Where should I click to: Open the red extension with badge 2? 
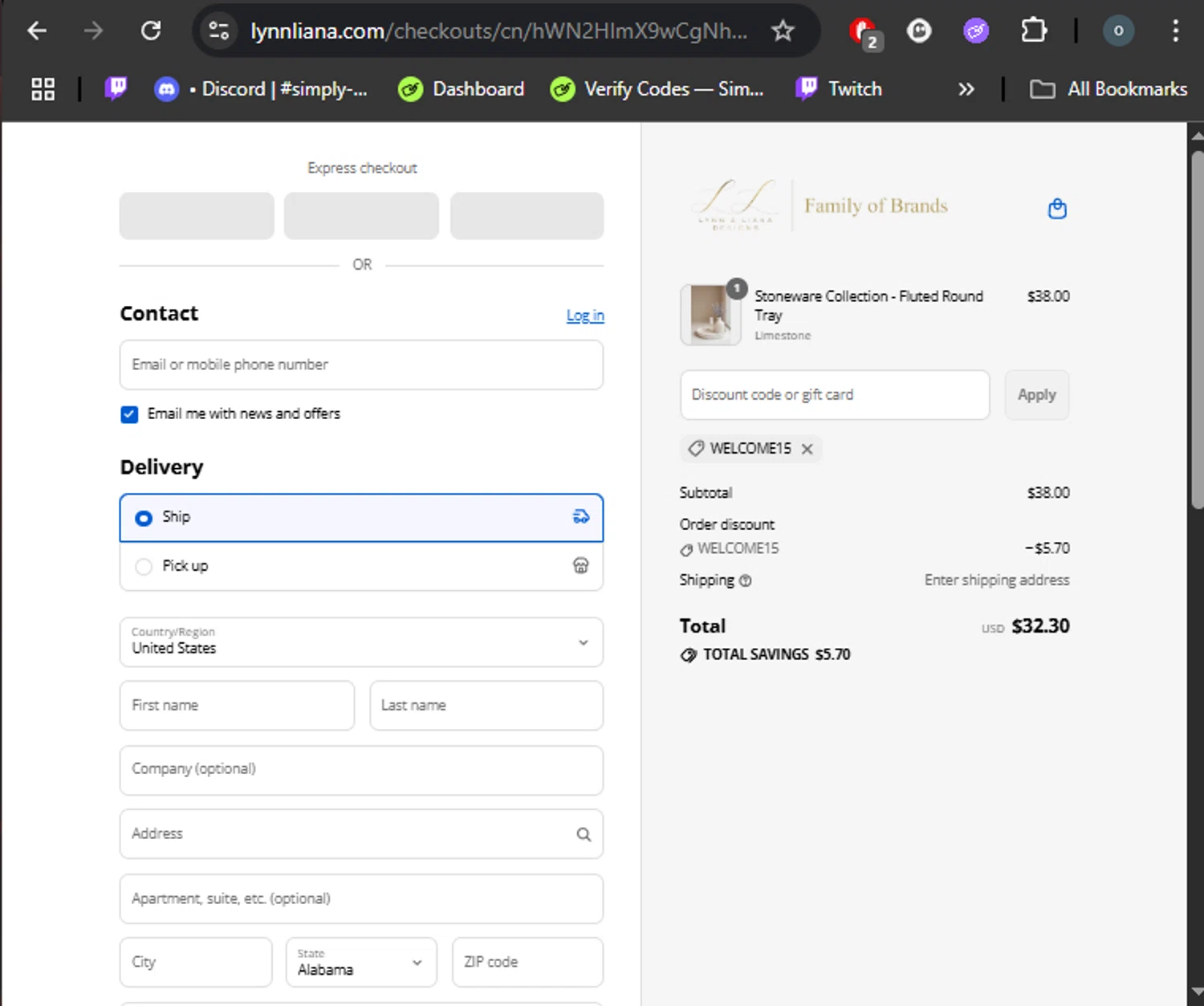(x=864, y=33)
